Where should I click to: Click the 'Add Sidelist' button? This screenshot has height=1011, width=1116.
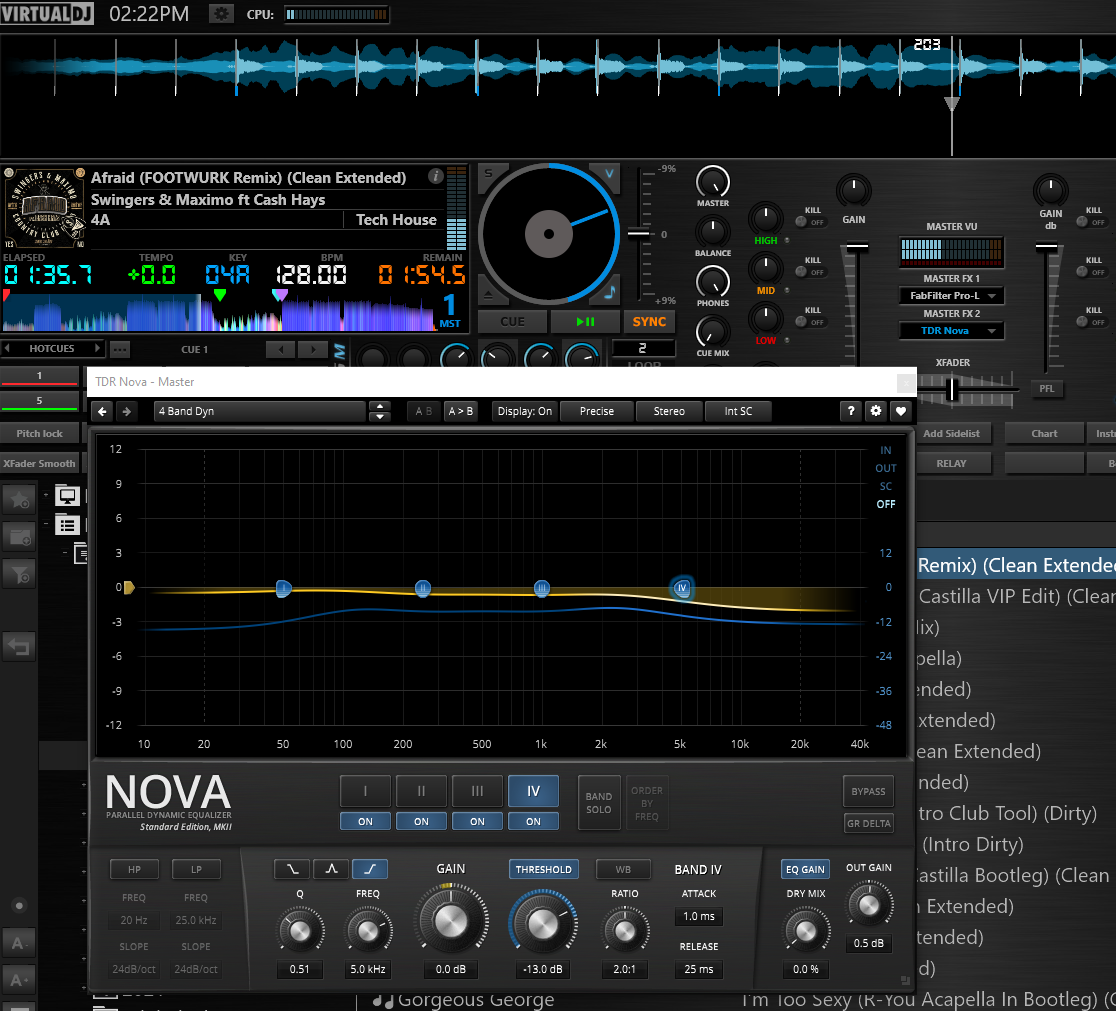[952, 434]
